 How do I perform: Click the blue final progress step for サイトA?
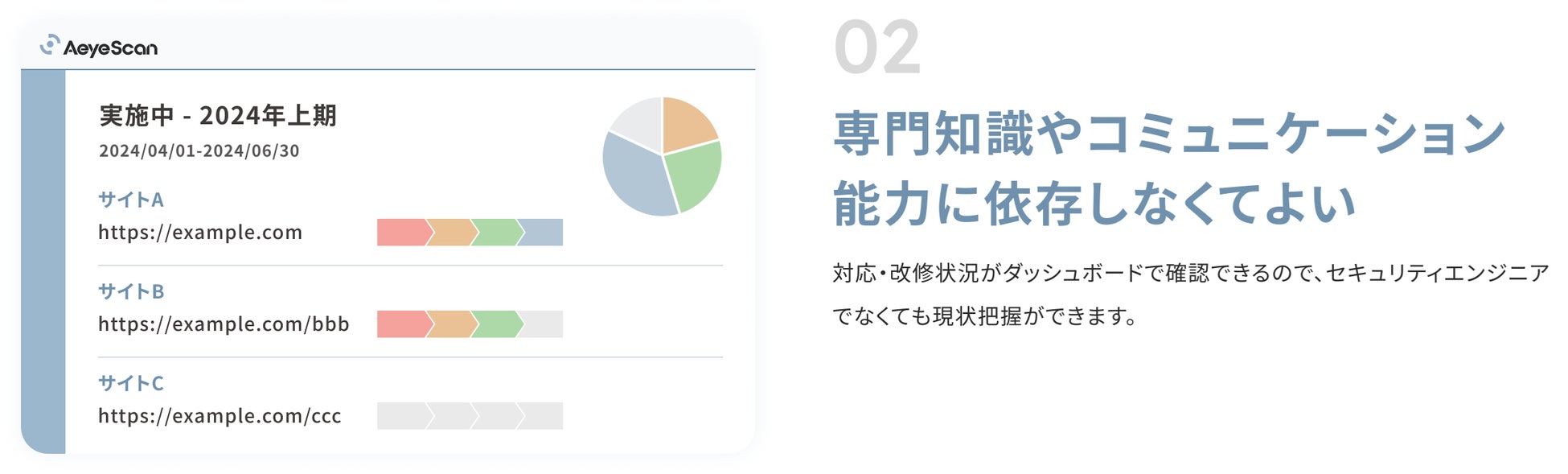(541, 233)
